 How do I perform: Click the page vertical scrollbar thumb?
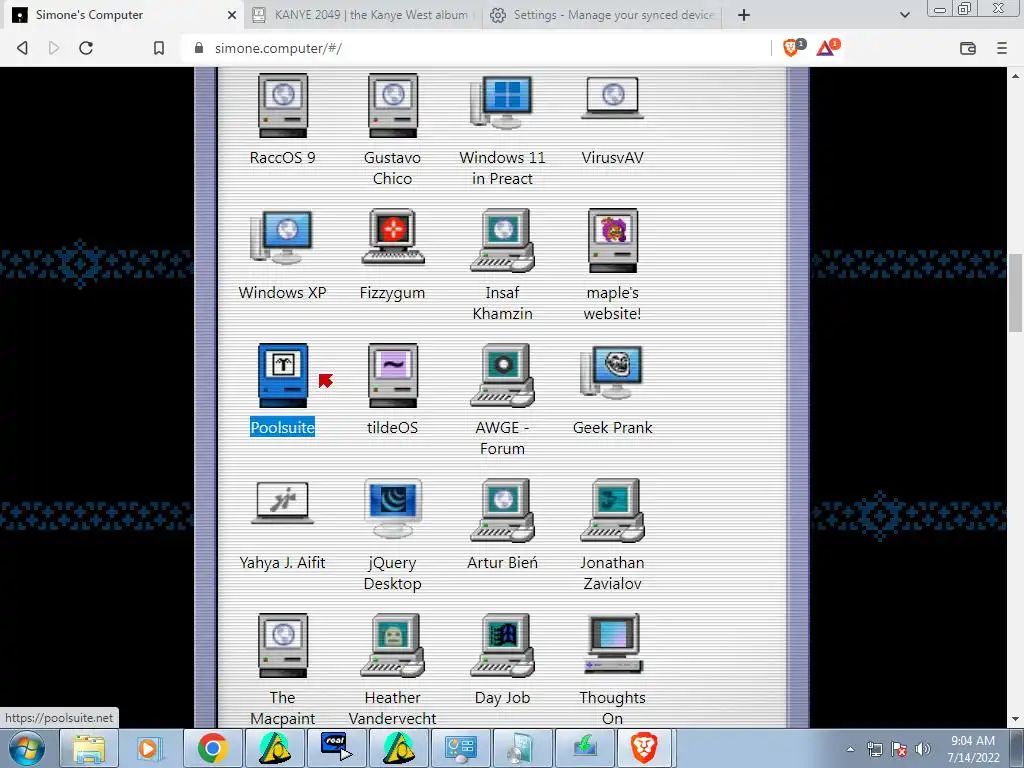coord(1016,293)
